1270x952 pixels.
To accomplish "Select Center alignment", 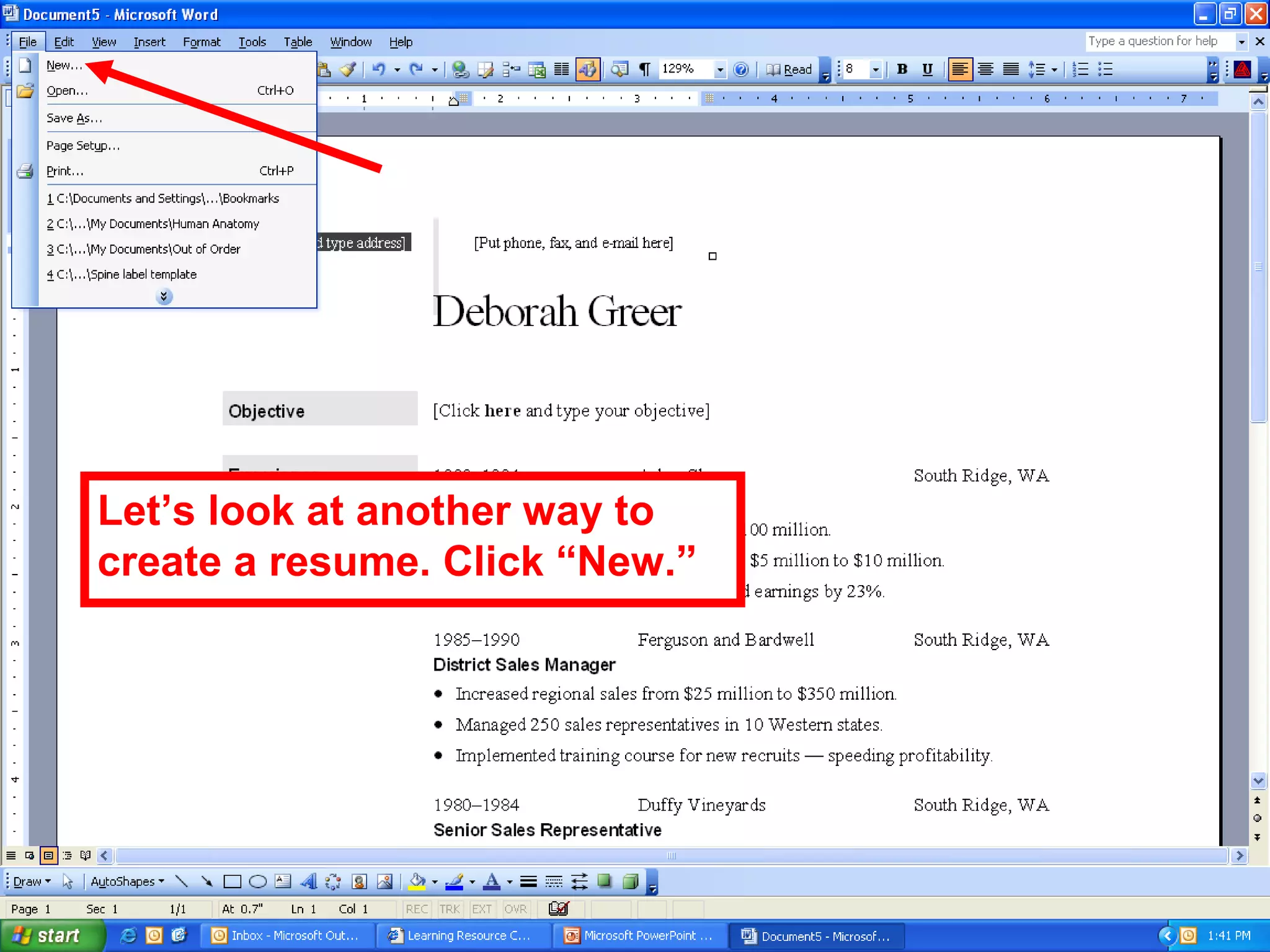I will [985, 69].
